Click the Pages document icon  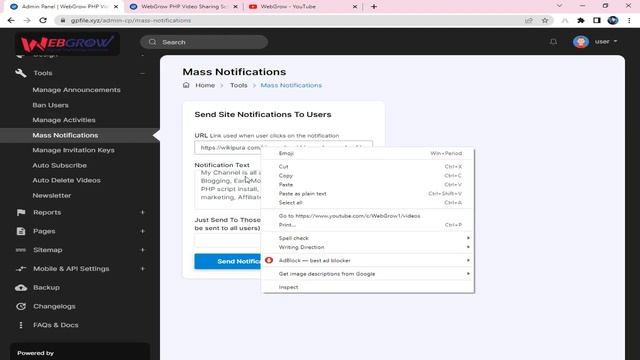click(x=21, y=231)
